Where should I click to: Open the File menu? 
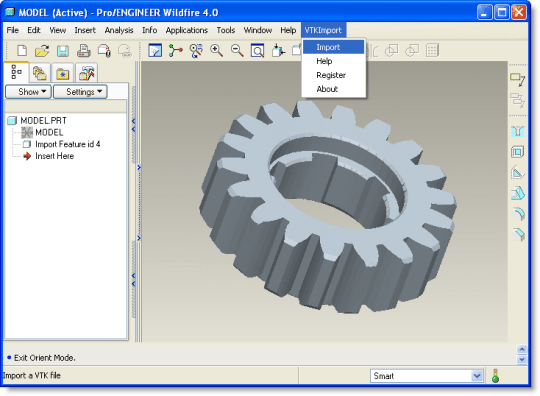coord(13,30)
